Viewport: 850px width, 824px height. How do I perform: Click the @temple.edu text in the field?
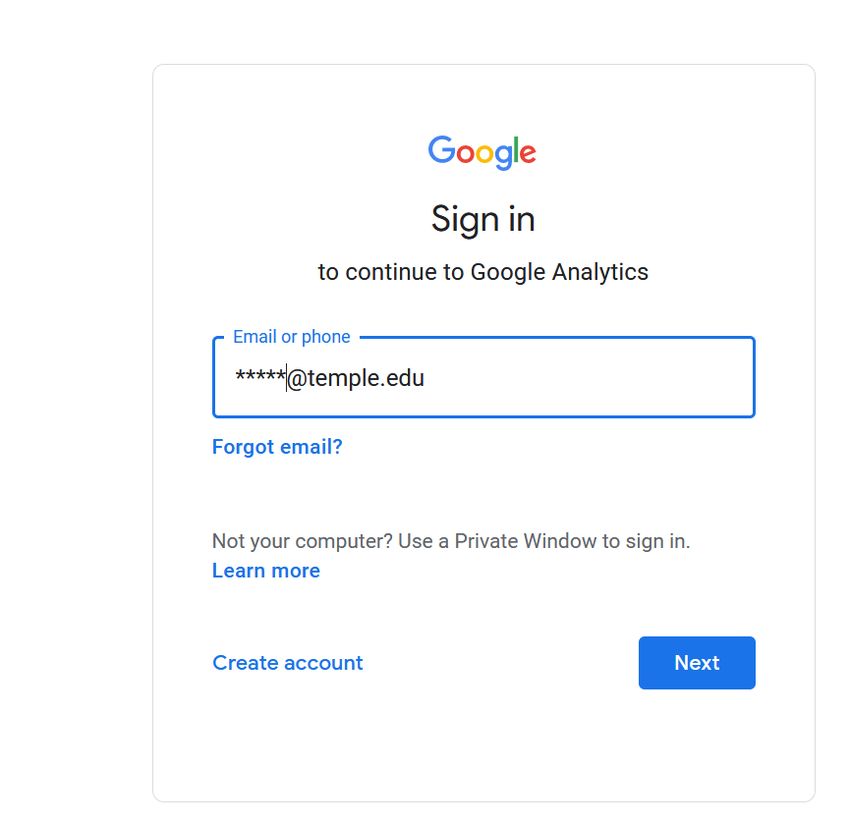click(356, 378)
